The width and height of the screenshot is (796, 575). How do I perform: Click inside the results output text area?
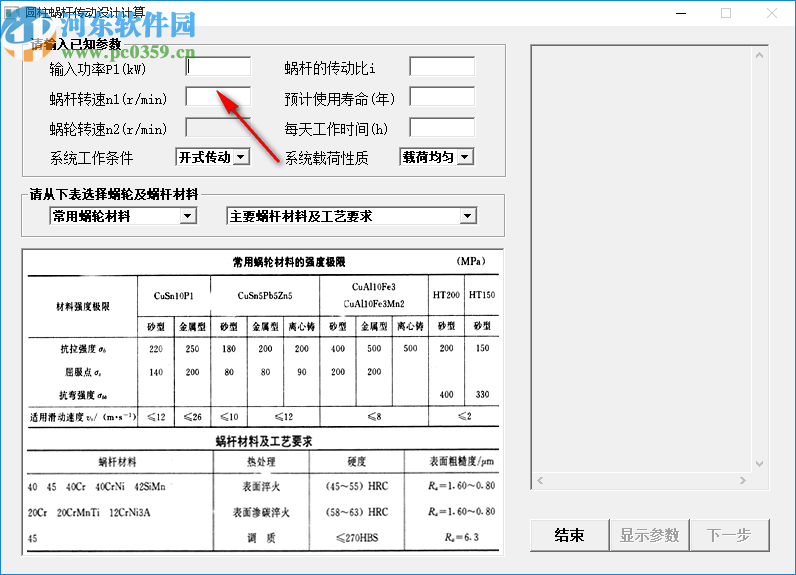(643, 259)
